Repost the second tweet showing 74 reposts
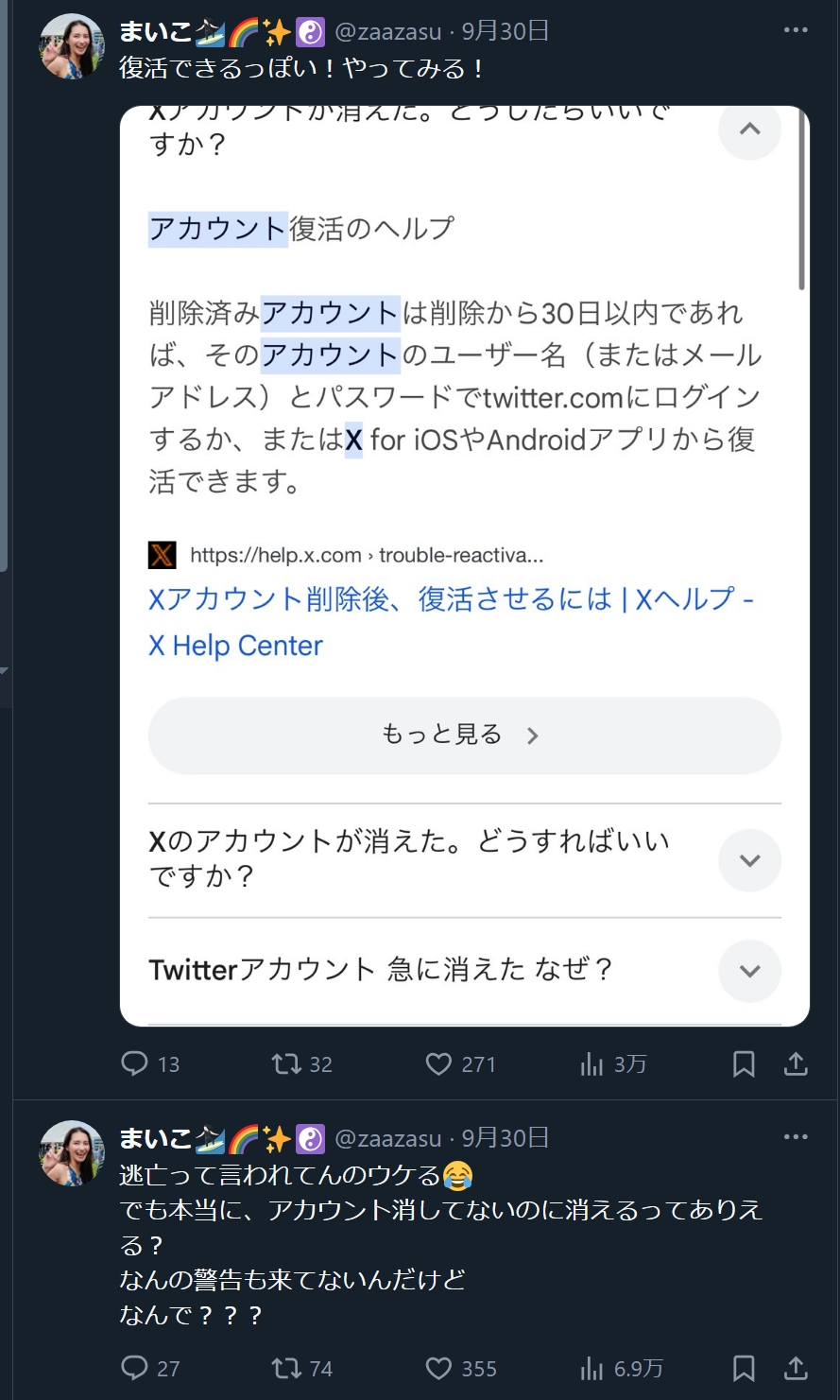The height and width of the screenshot is (1400, 840). point(284,1368)
